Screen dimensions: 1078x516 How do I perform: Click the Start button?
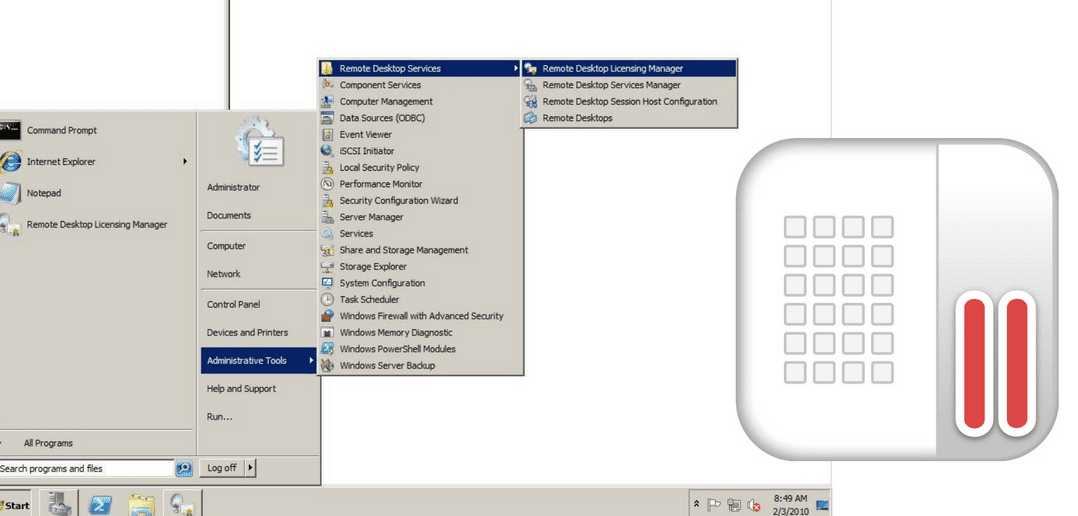tap(14, 505)
